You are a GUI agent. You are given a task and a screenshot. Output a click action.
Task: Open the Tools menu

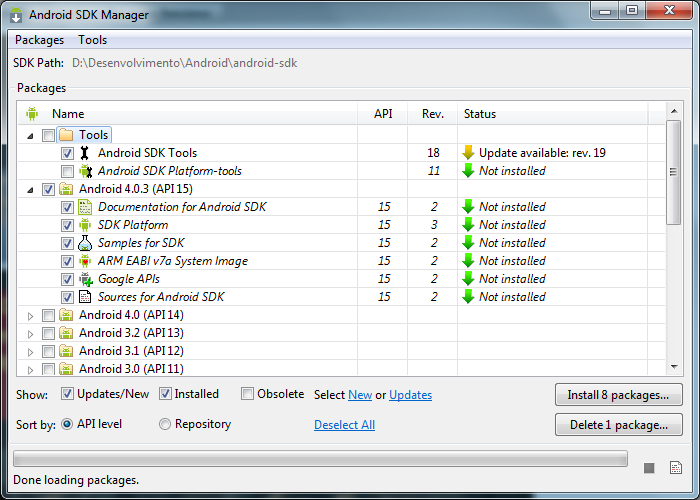92,40
